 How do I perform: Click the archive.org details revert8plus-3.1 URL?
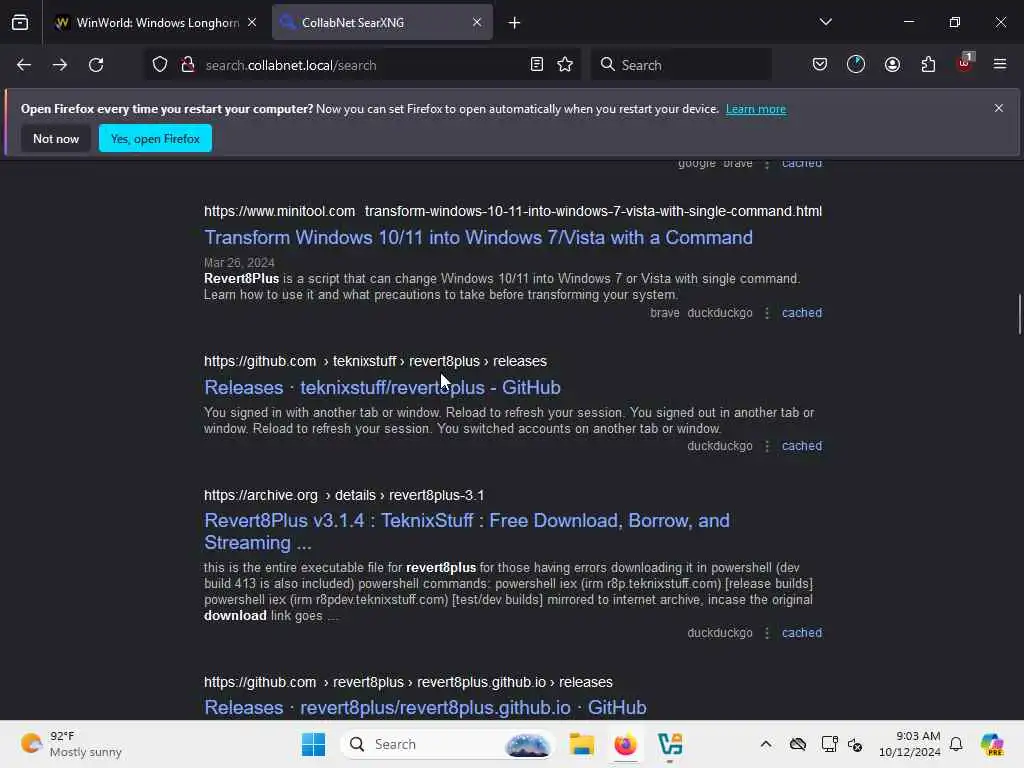coord(344,495)
